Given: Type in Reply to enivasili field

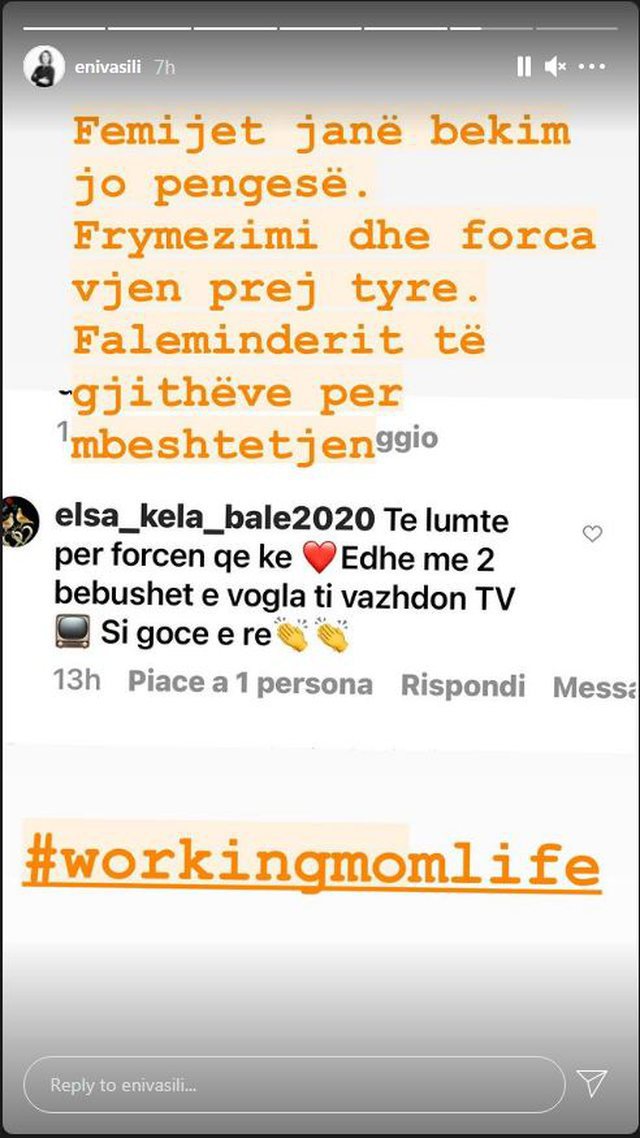Looking at the screenshot, I should (x=295, y=1084).
